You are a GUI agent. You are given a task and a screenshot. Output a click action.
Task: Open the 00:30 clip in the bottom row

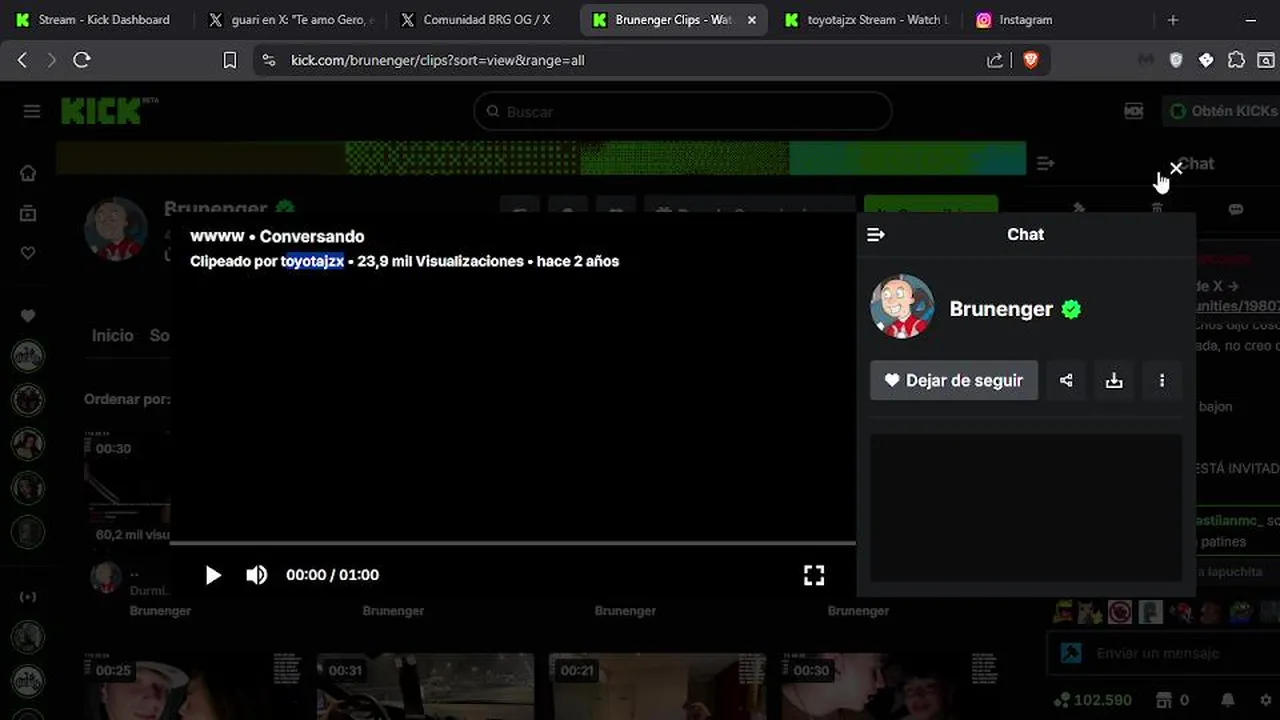(x=890, y=686)
